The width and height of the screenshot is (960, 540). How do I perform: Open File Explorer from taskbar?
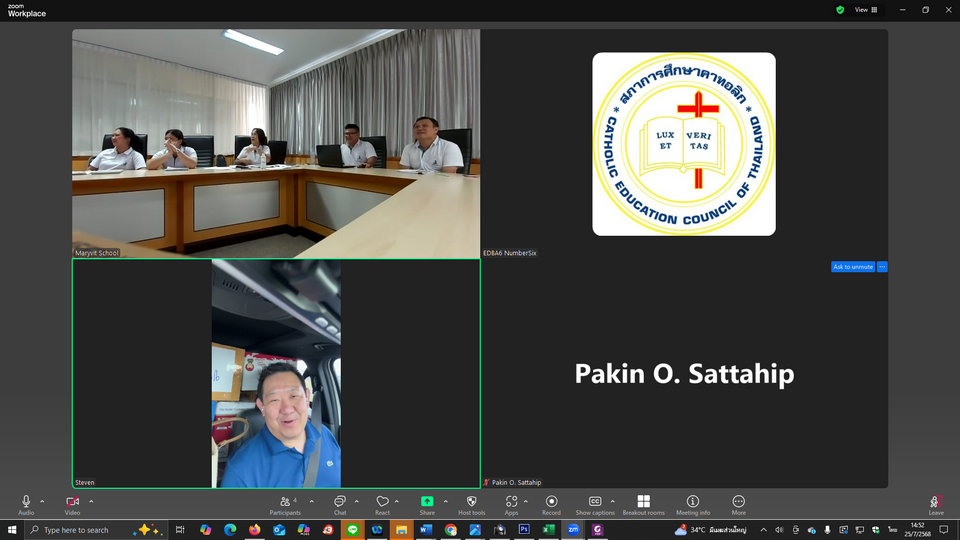[x=401, y=530]
